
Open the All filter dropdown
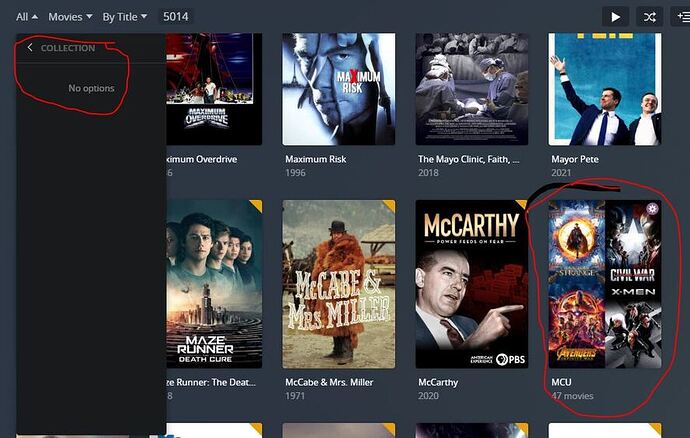click(x=27, y=17)
